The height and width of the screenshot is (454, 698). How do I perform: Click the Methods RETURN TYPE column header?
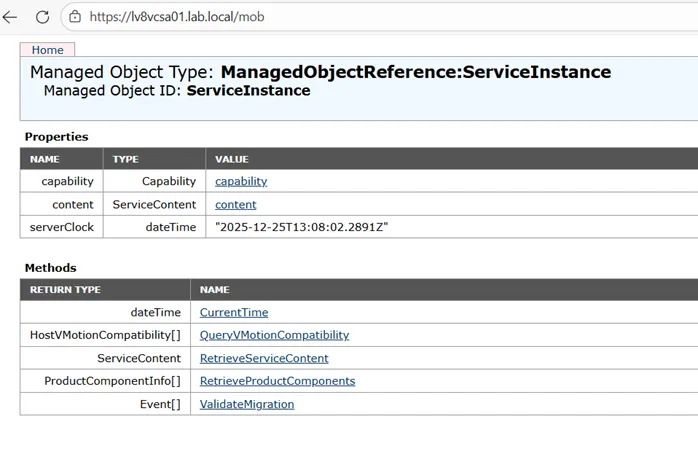pos(65,290)
